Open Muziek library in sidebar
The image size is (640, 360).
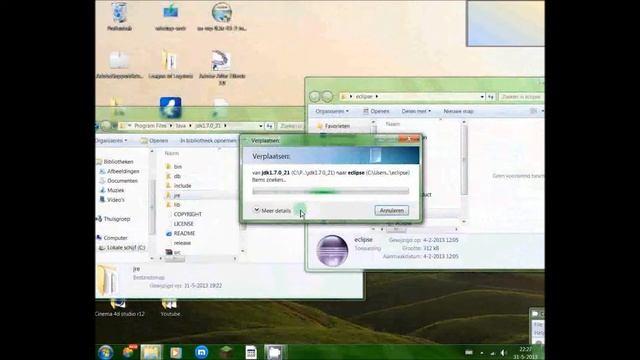pos(112,190)
